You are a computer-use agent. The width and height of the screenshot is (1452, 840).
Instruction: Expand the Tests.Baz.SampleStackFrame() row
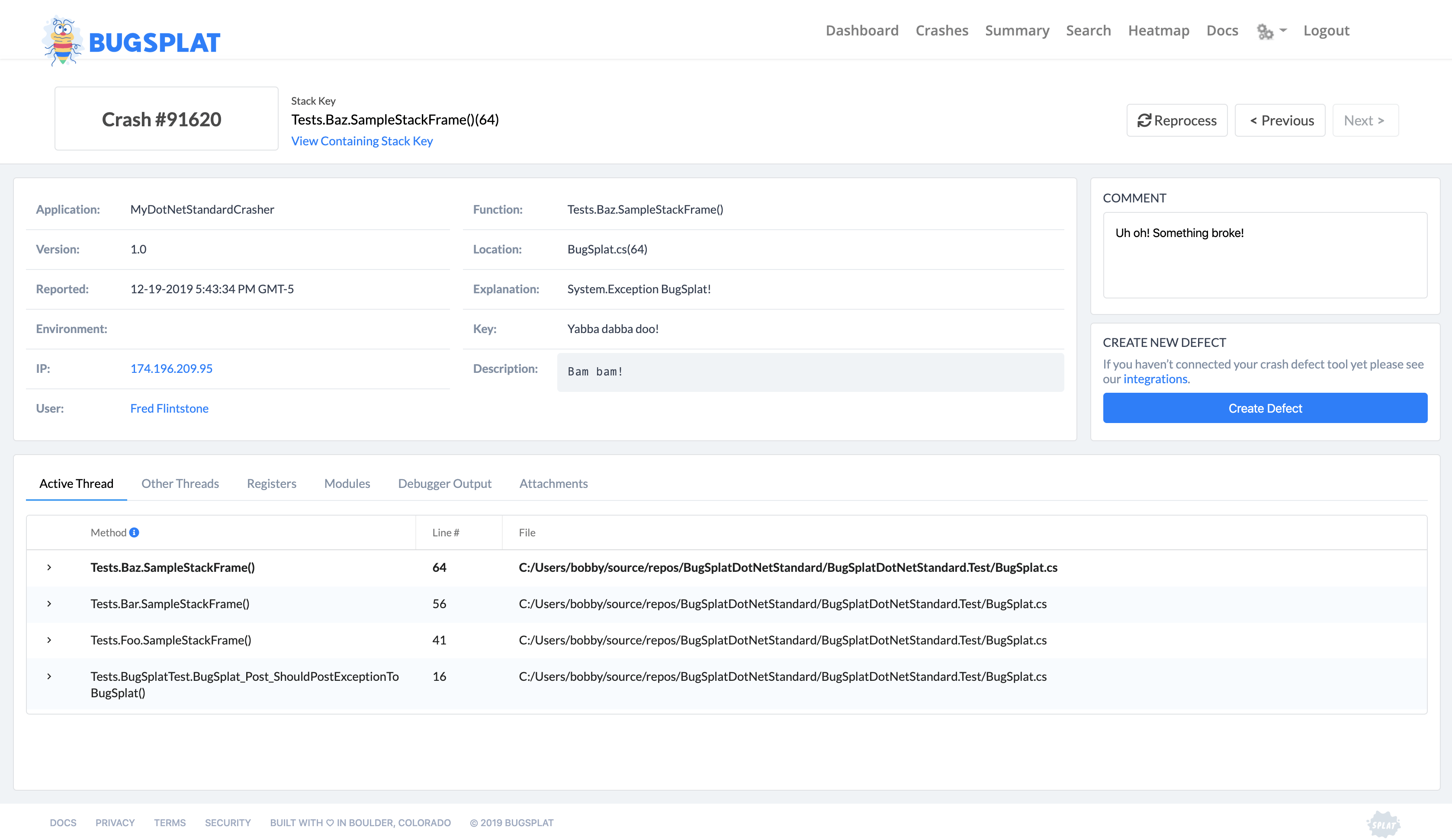point(49,567)
